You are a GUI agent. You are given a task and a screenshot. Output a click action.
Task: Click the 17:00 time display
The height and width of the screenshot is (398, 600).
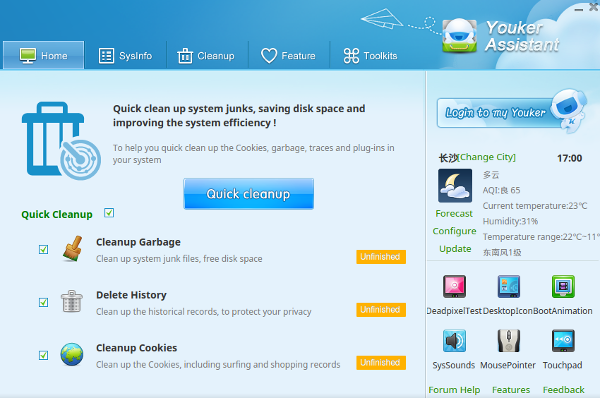[569, 158]
